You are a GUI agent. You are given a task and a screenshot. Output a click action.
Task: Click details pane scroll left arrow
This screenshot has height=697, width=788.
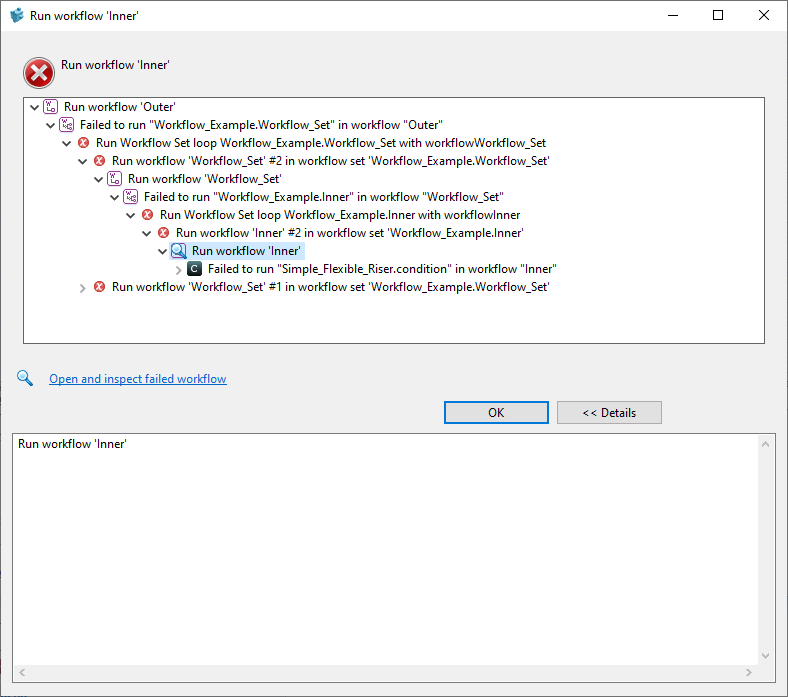(22, 672)
